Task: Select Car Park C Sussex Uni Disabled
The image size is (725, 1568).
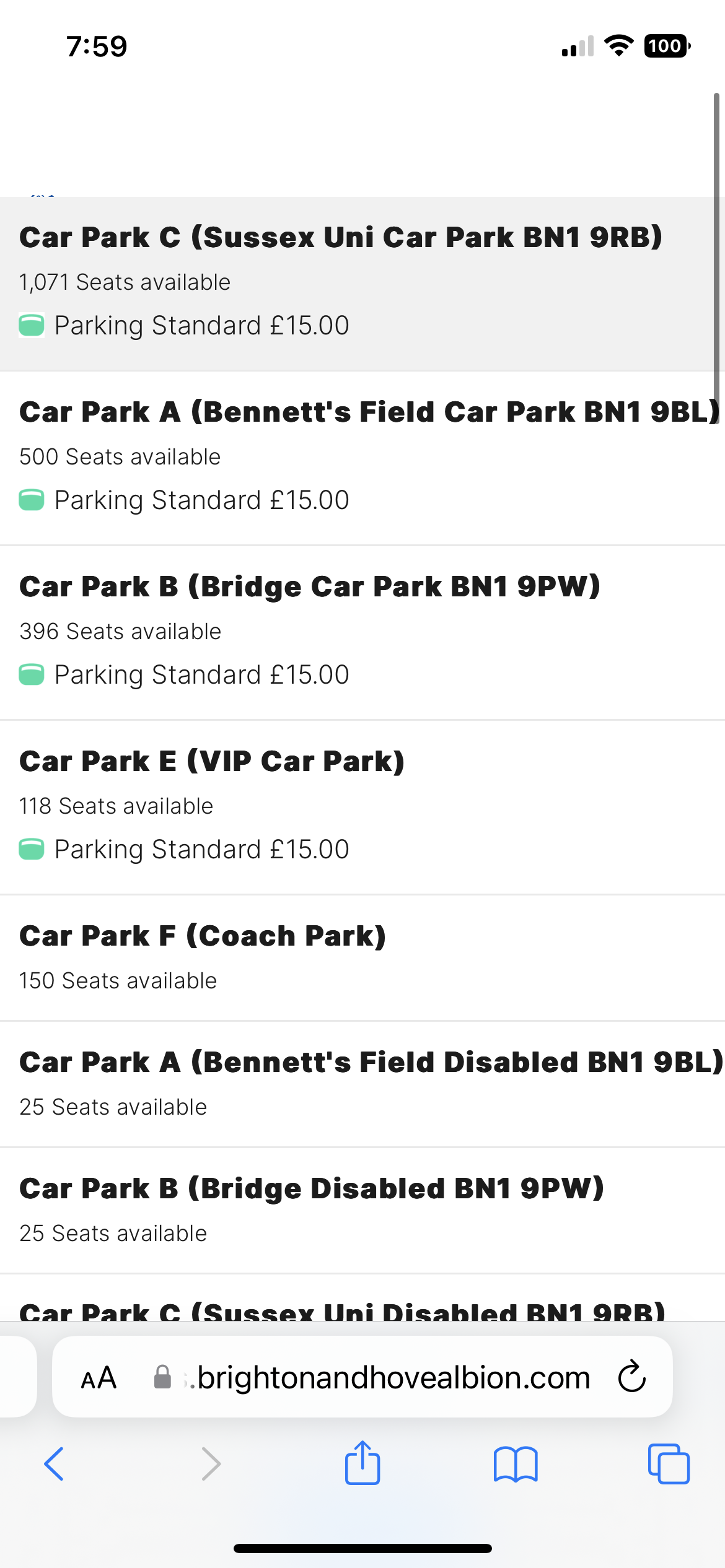Action: (x=362, y=1298)
